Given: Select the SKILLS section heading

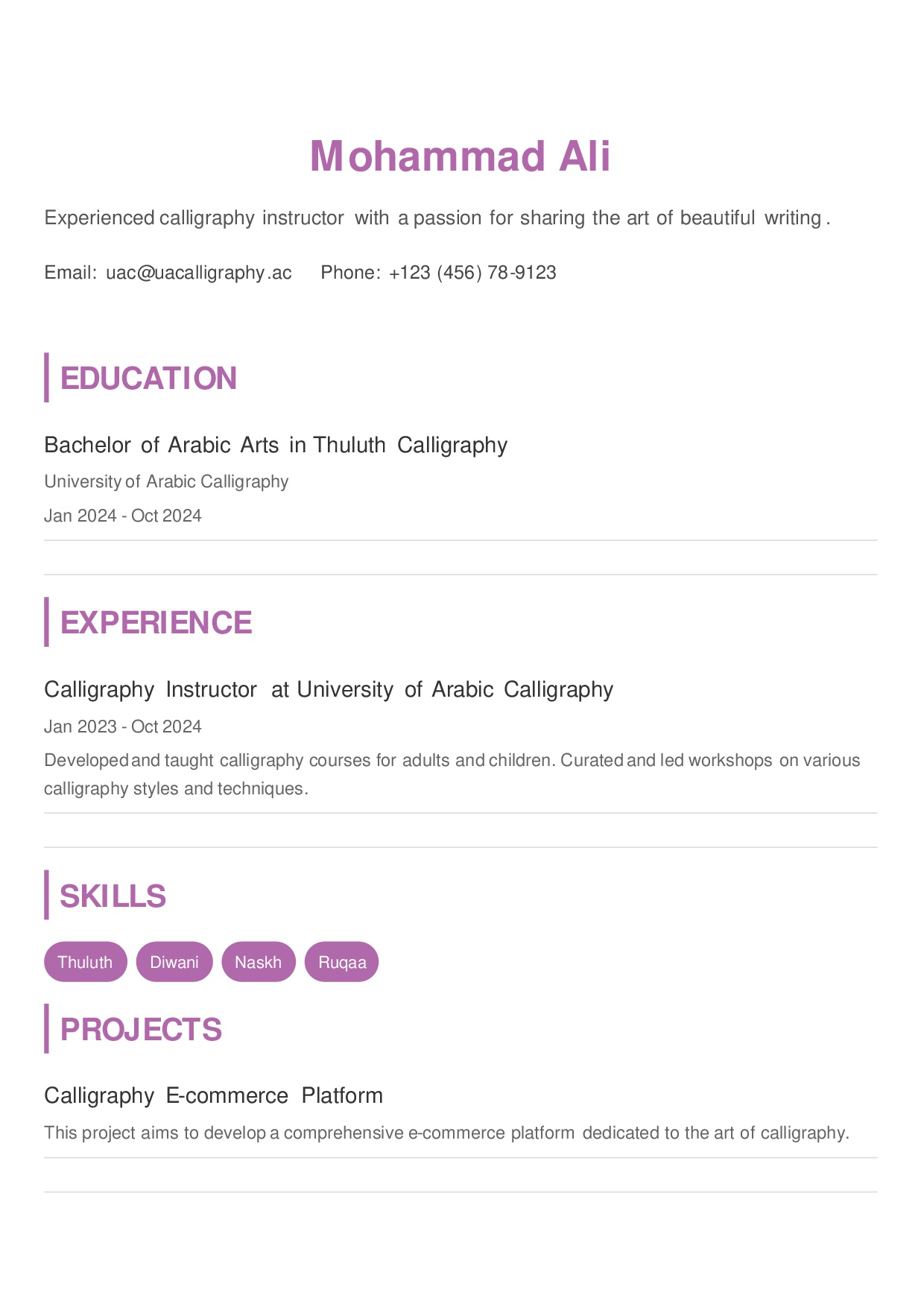Looking at the screenshot, I should pos(113,896).
